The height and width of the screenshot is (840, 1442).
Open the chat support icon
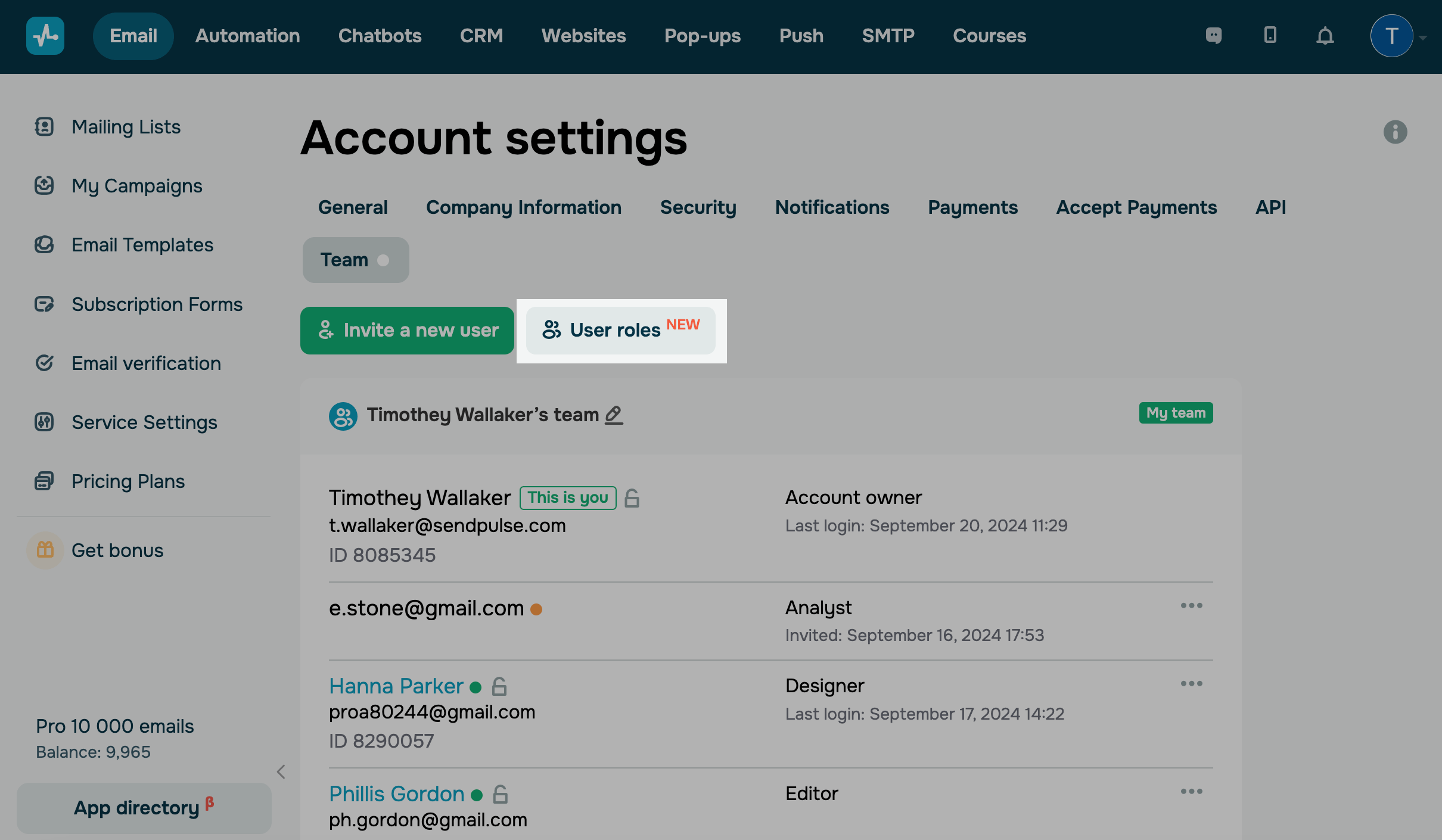[x=1214, y=36]
